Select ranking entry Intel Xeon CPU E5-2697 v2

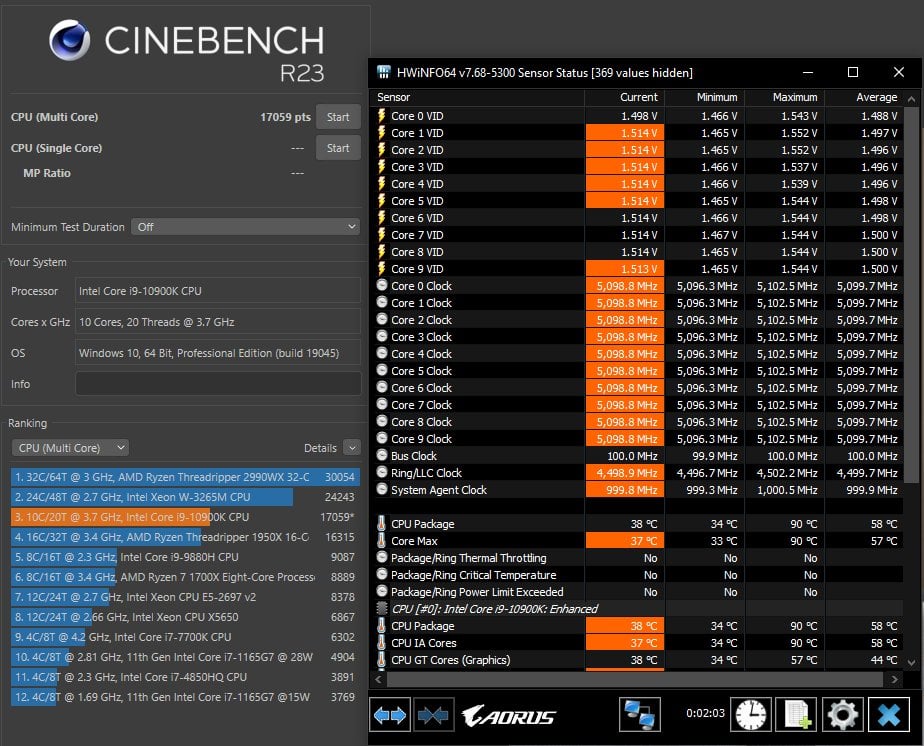click(185, 598)
